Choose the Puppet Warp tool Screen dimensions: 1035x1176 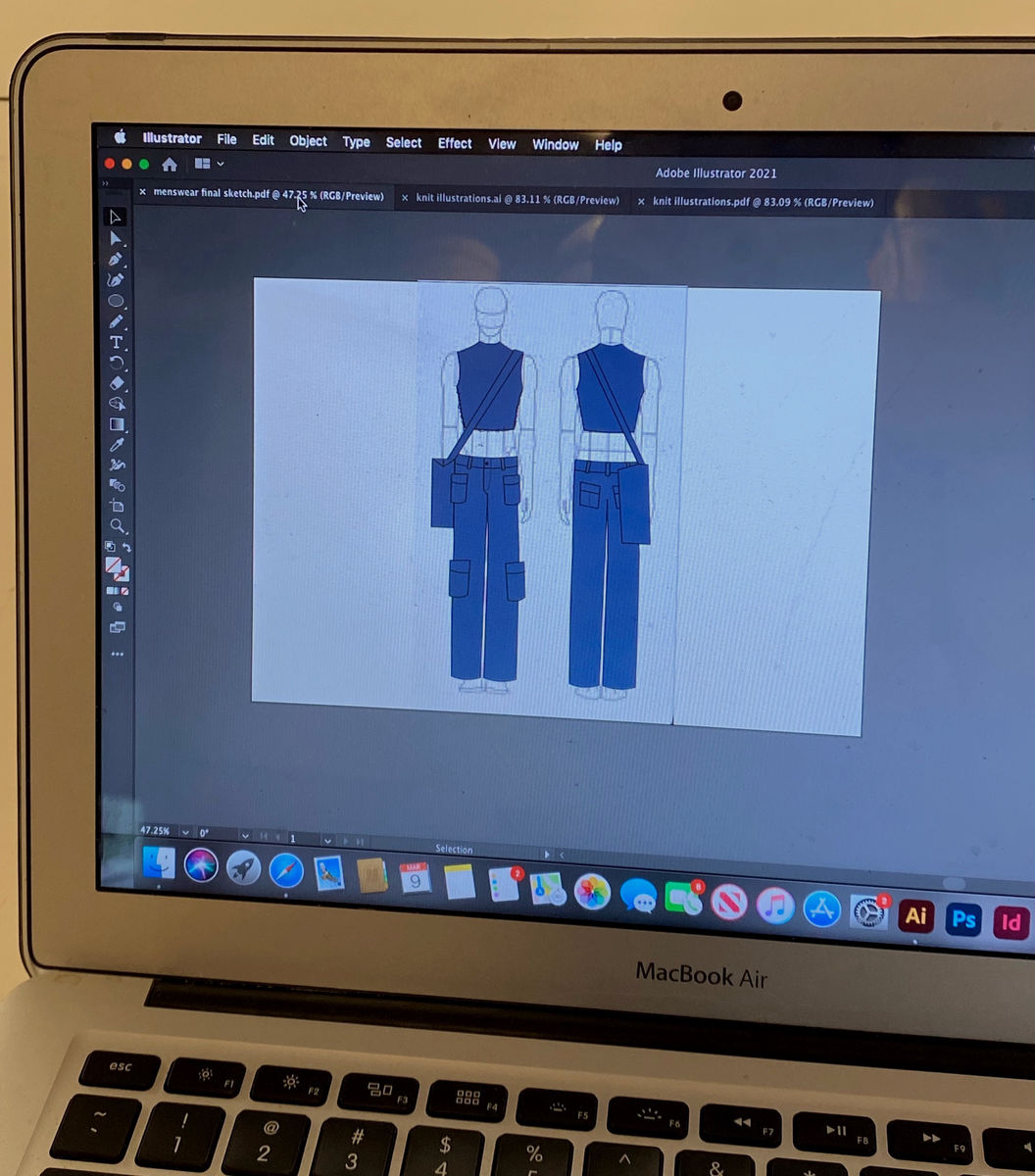pos(117,465)
